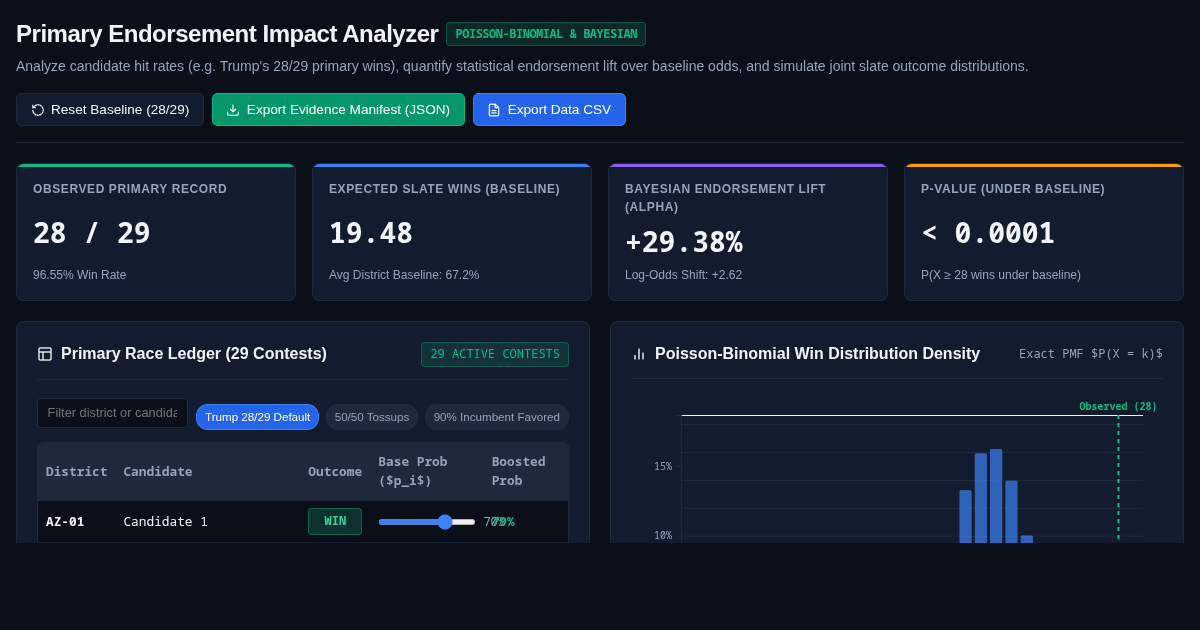Screen dimensions: 1200x630
Task: Click the Candidate column header
Action: (x=158, y=471)
